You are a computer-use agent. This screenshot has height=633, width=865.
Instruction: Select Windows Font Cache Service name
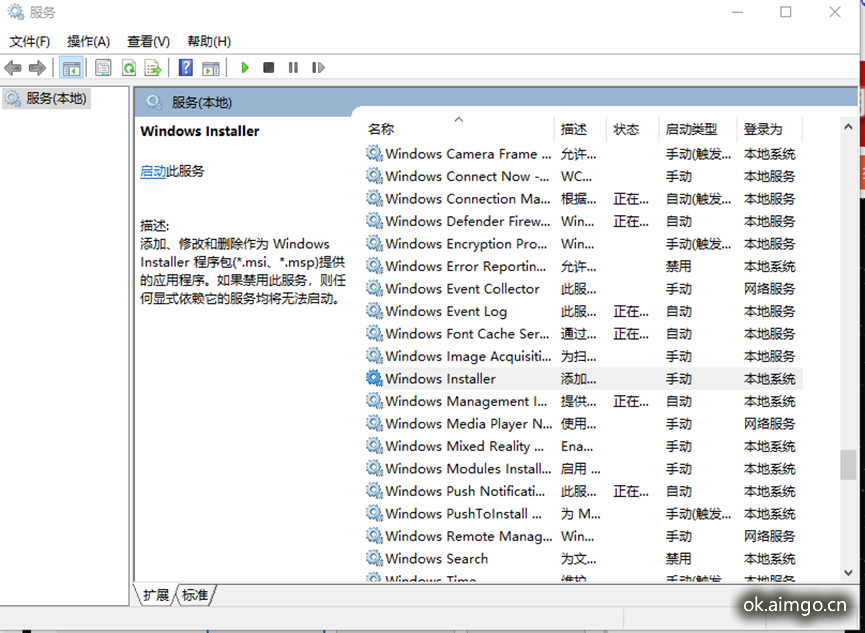467,333
